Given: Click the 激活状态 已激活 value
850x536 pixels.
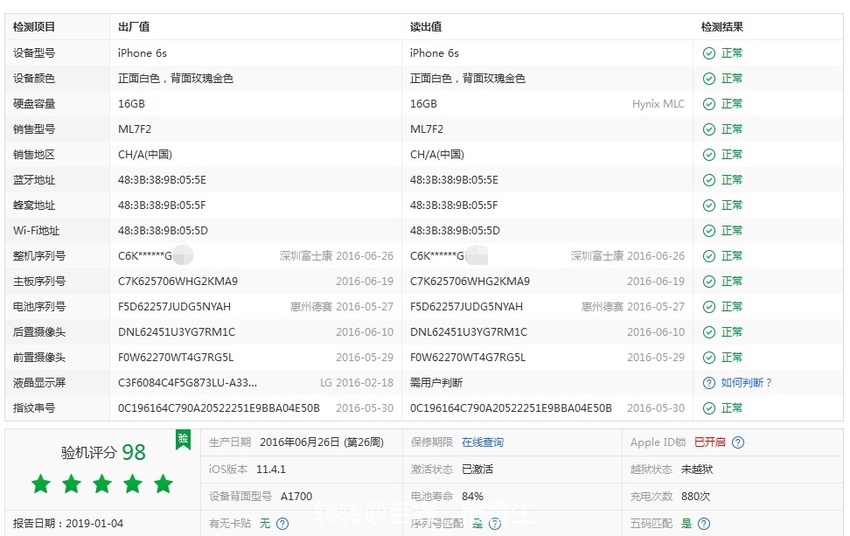Looking at the screenshot, I should pos(477,469).
